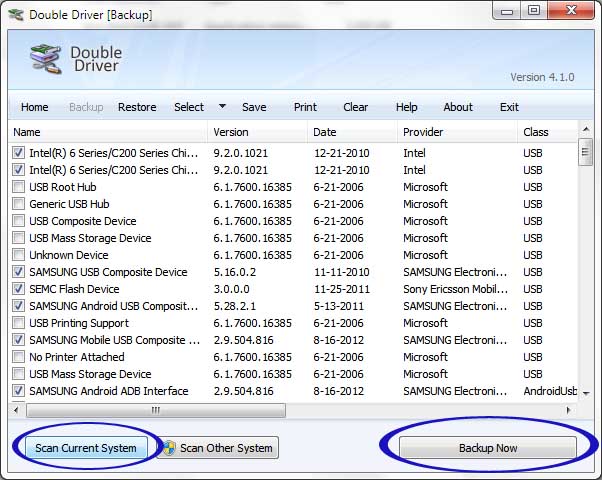Click Exit in the toolbar

pos(509,107)
